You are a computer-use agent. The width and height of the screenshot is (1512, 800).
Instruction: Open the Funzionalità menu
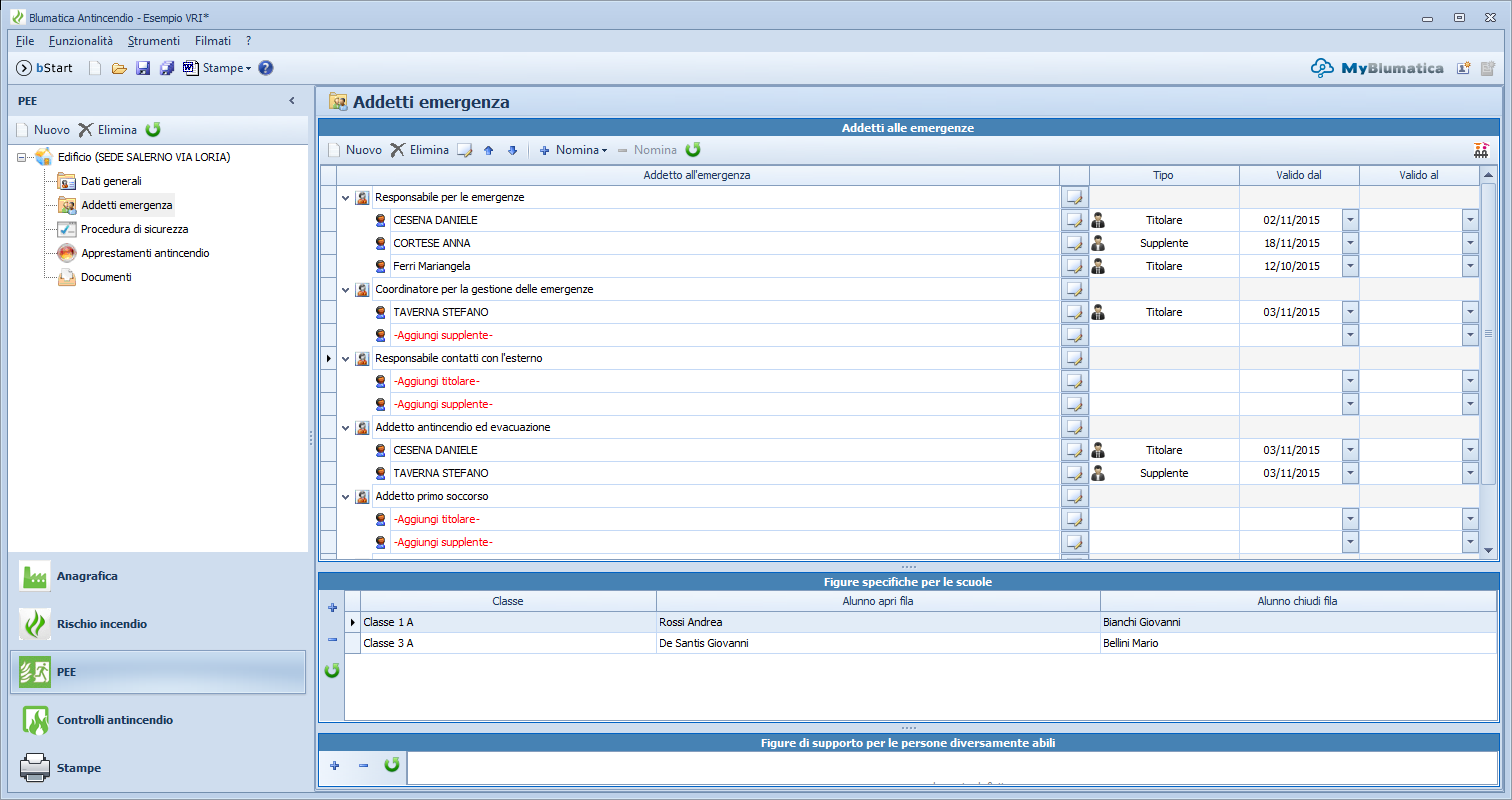81,41
